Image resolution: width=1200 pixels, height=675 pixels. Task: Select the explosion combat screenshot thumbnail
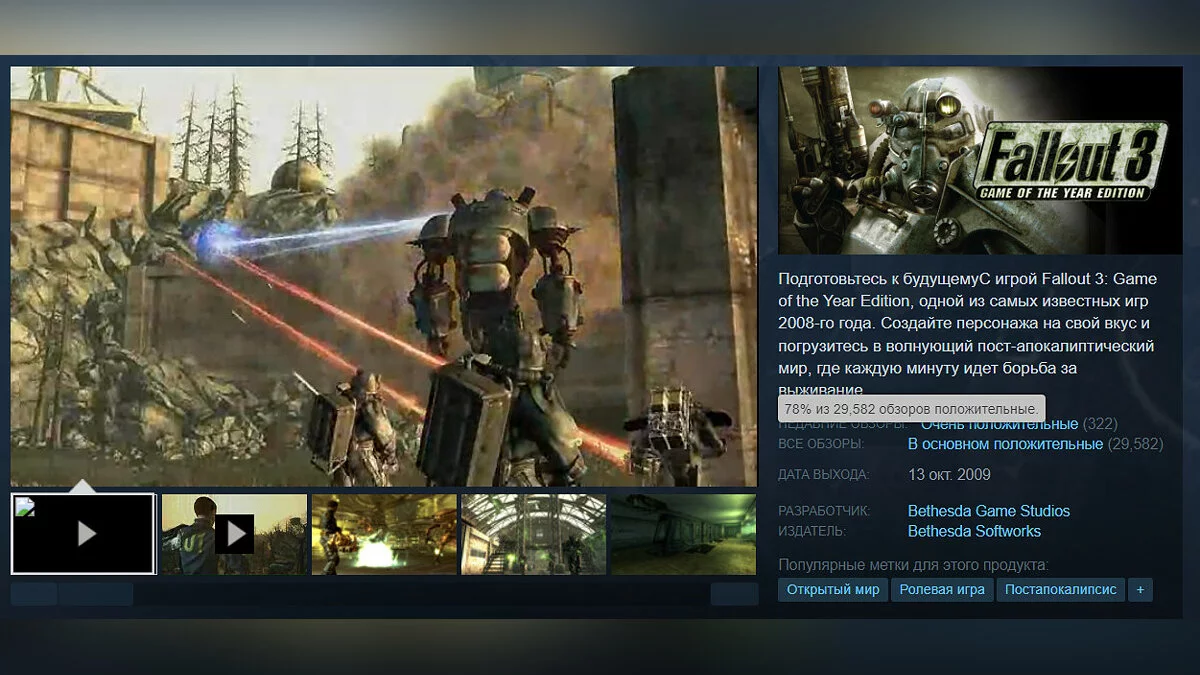coord(384,534)
